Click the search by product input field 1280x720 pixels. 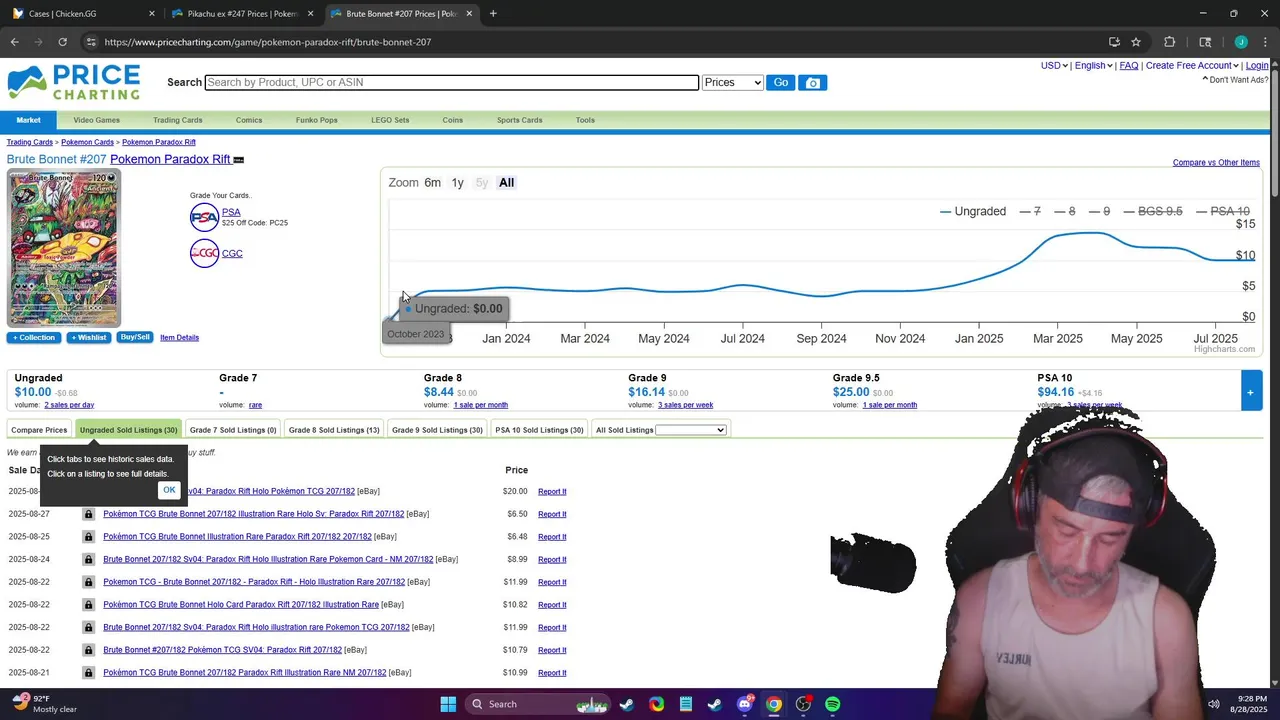(452, 82)
